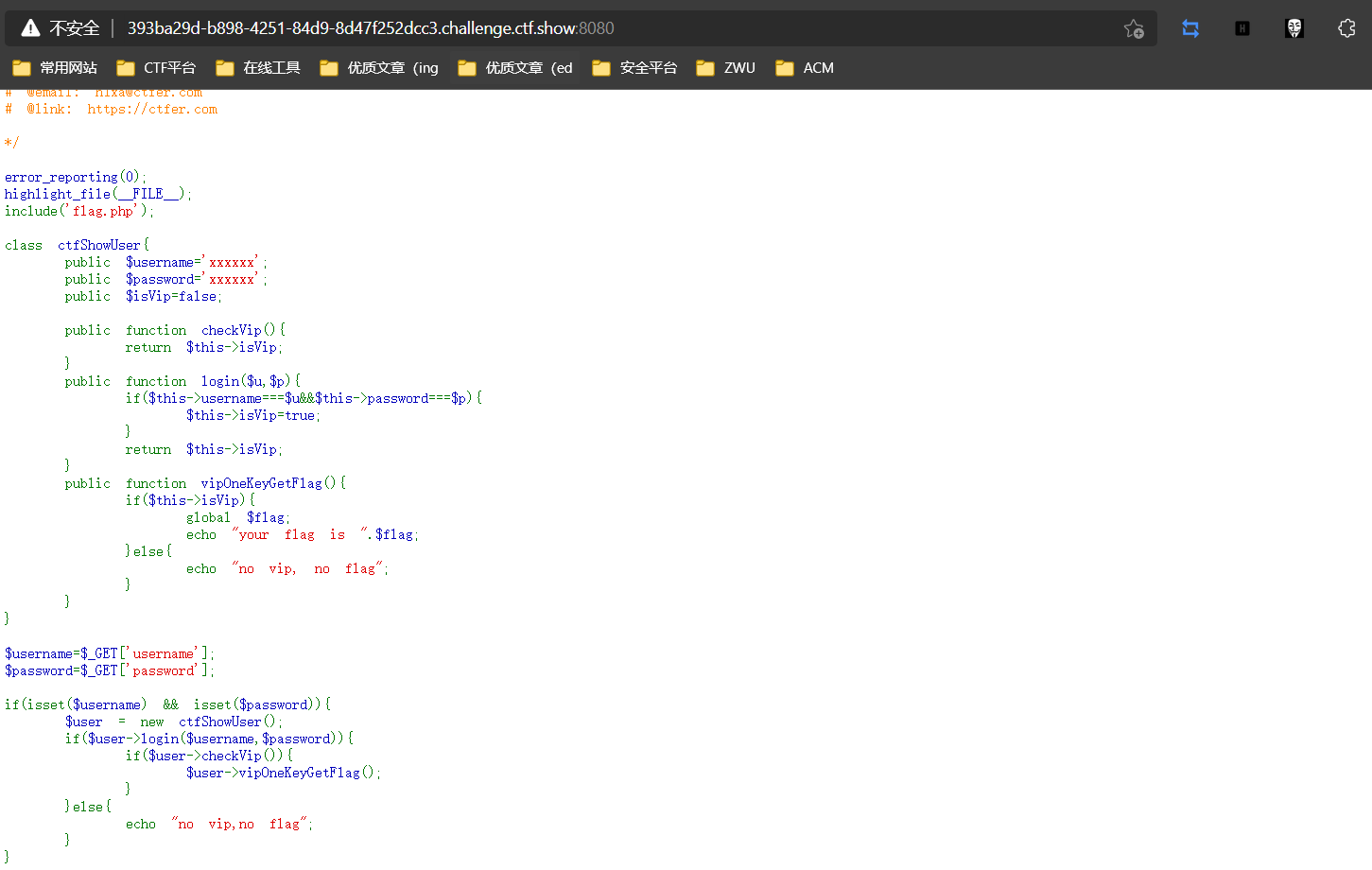Click the insecure site warning icon
This screenshot has height=870, width=1372.
pos(30,28)
